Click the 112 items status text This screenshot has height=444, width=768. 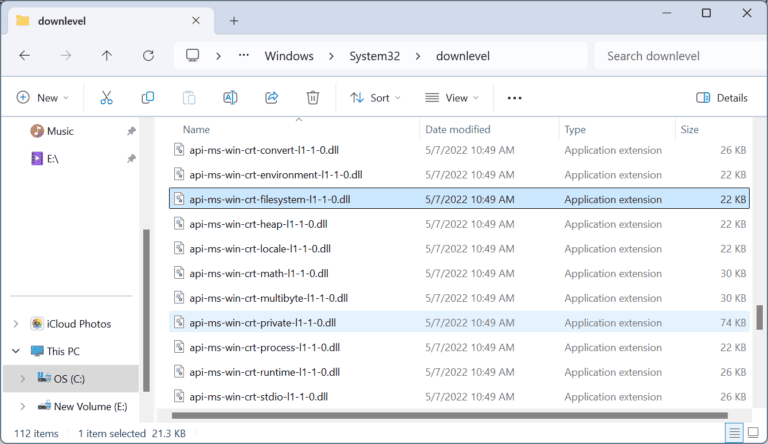point(36,433)
